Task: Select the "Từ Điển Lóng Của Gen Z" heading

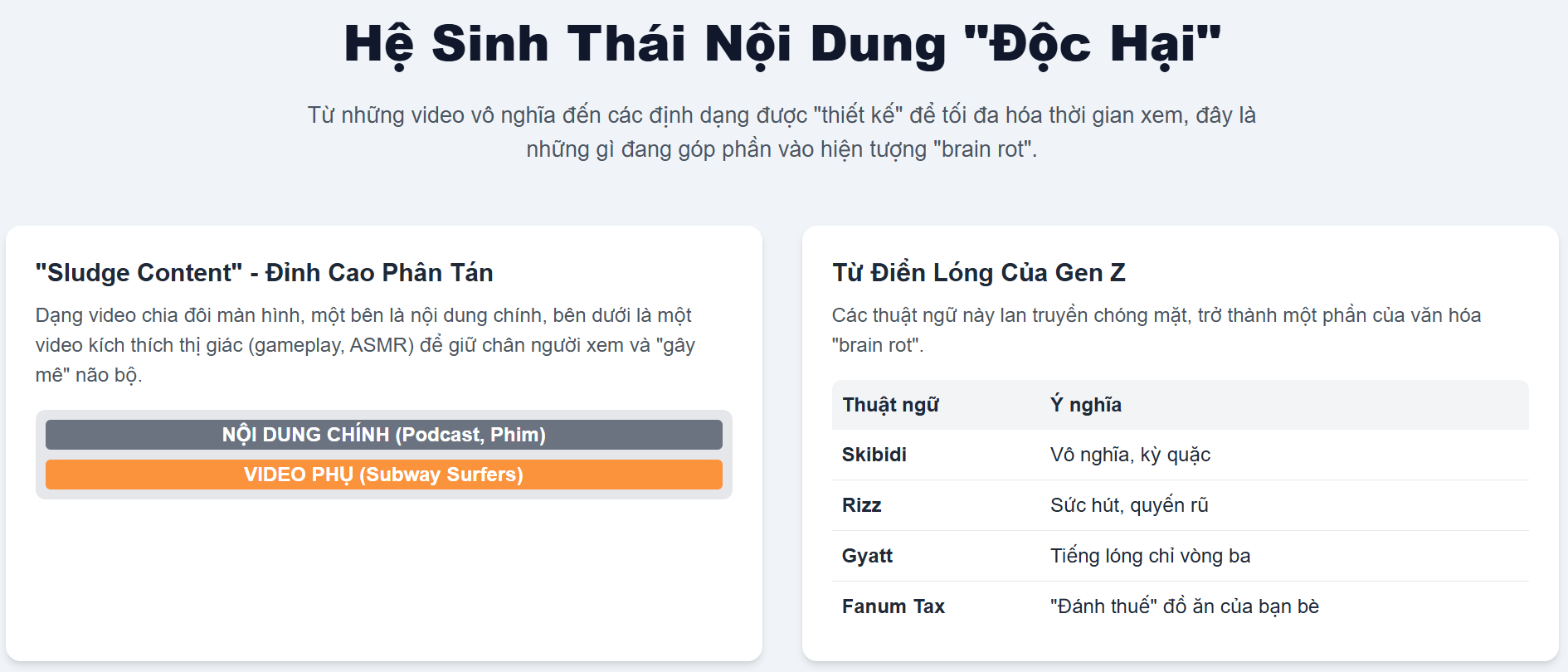Action: tap(978, 272)
